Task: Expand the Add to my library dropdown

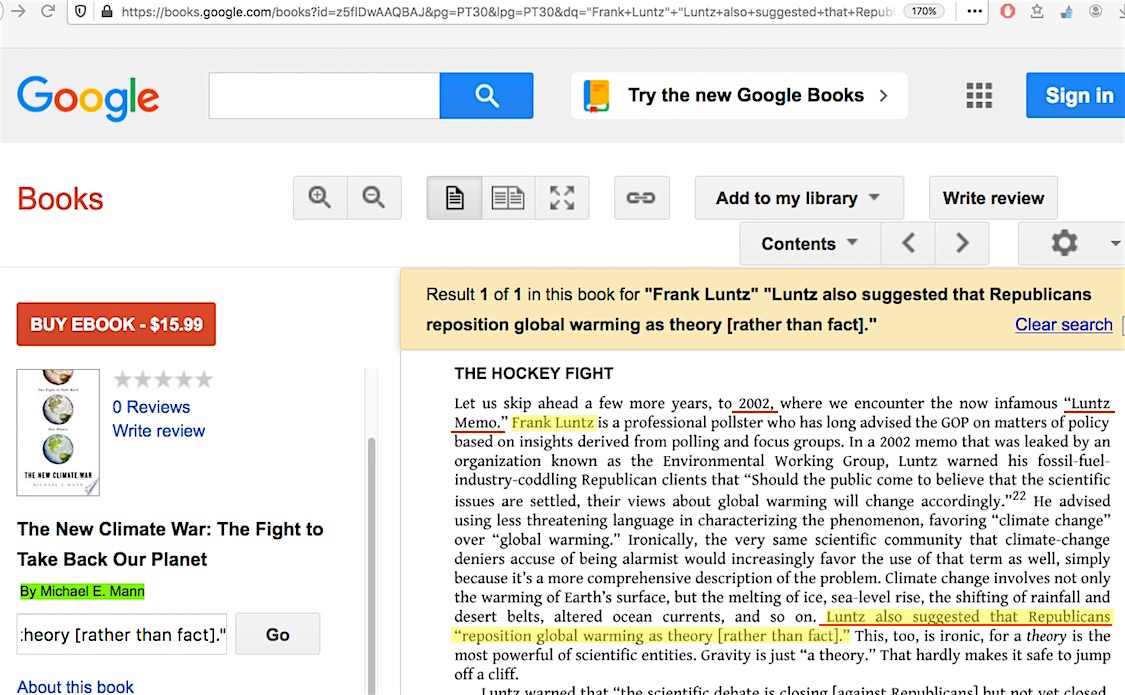Action: click(x=798, y=198)
